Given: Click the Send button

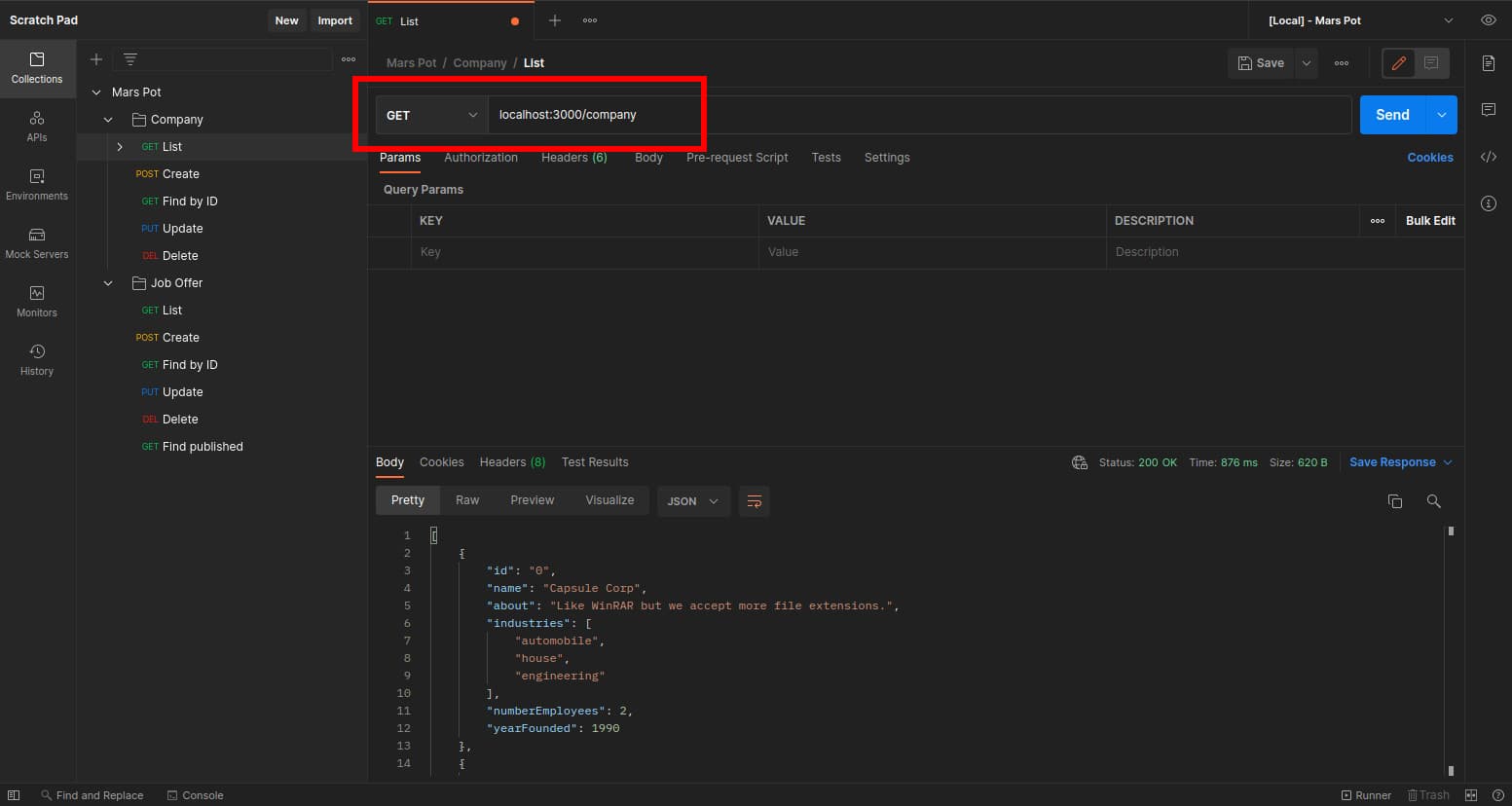Looking at the screenshot, I should point(1391,114).
